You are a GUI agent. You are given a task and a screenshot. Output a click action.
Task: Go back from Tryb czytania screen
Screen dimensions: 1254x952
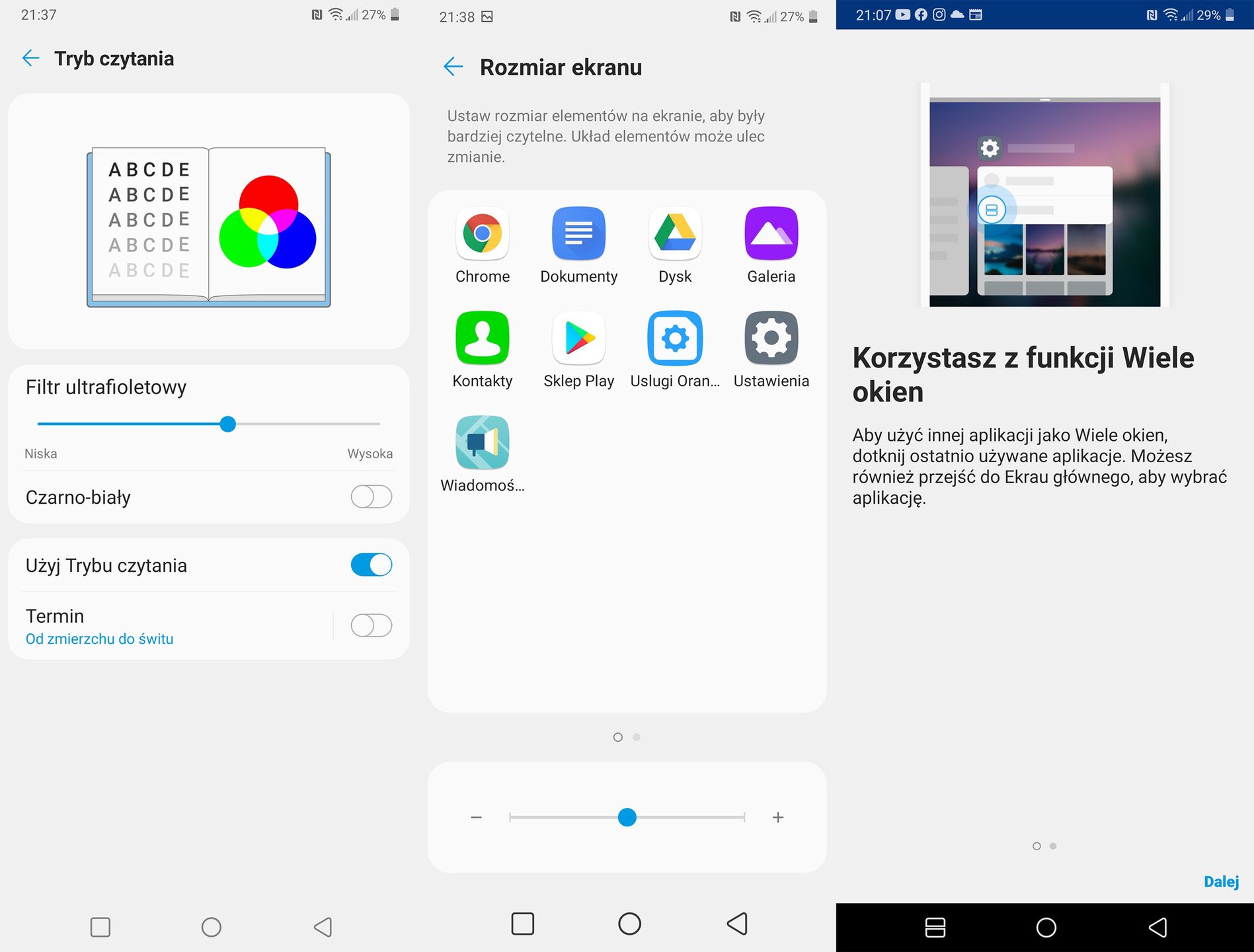click(30, 58)
